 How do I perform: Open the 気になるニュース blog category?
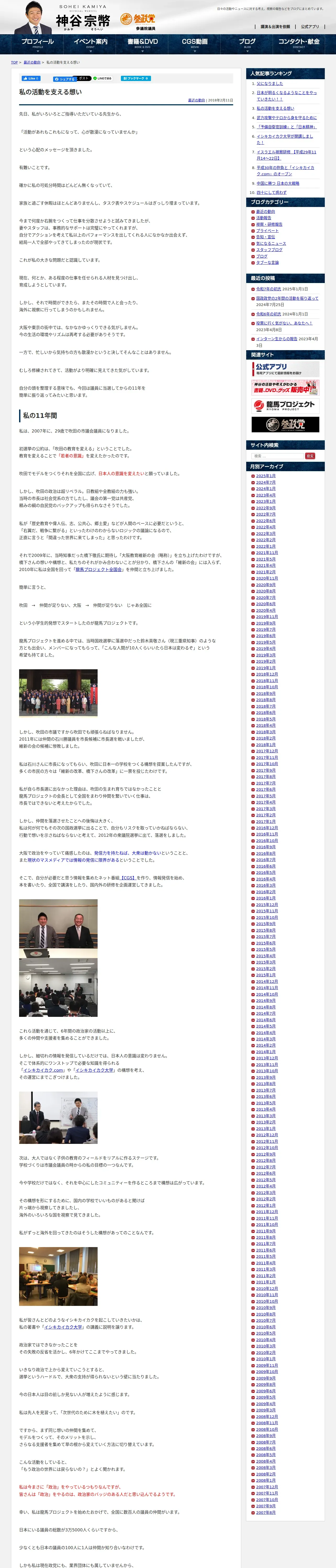click(271, 244)
